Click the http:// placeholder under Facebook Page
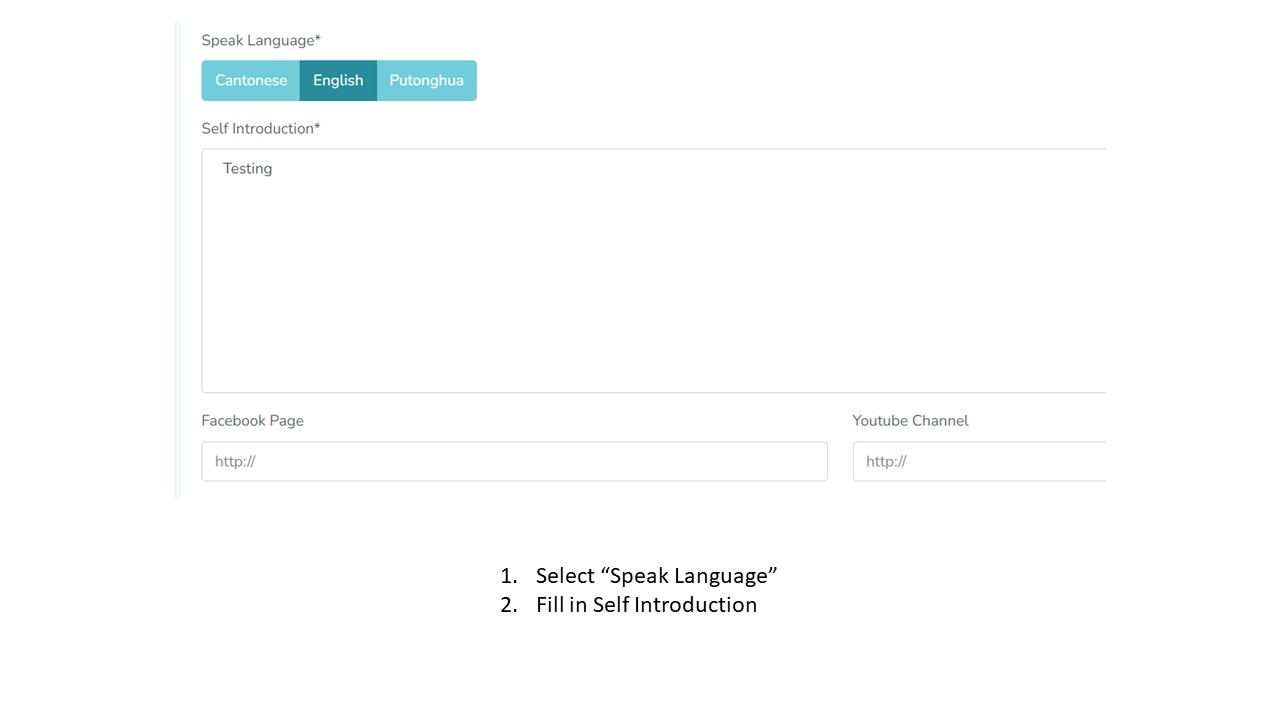The height and width of the screenshot is (720, 1280). point(235,462)
